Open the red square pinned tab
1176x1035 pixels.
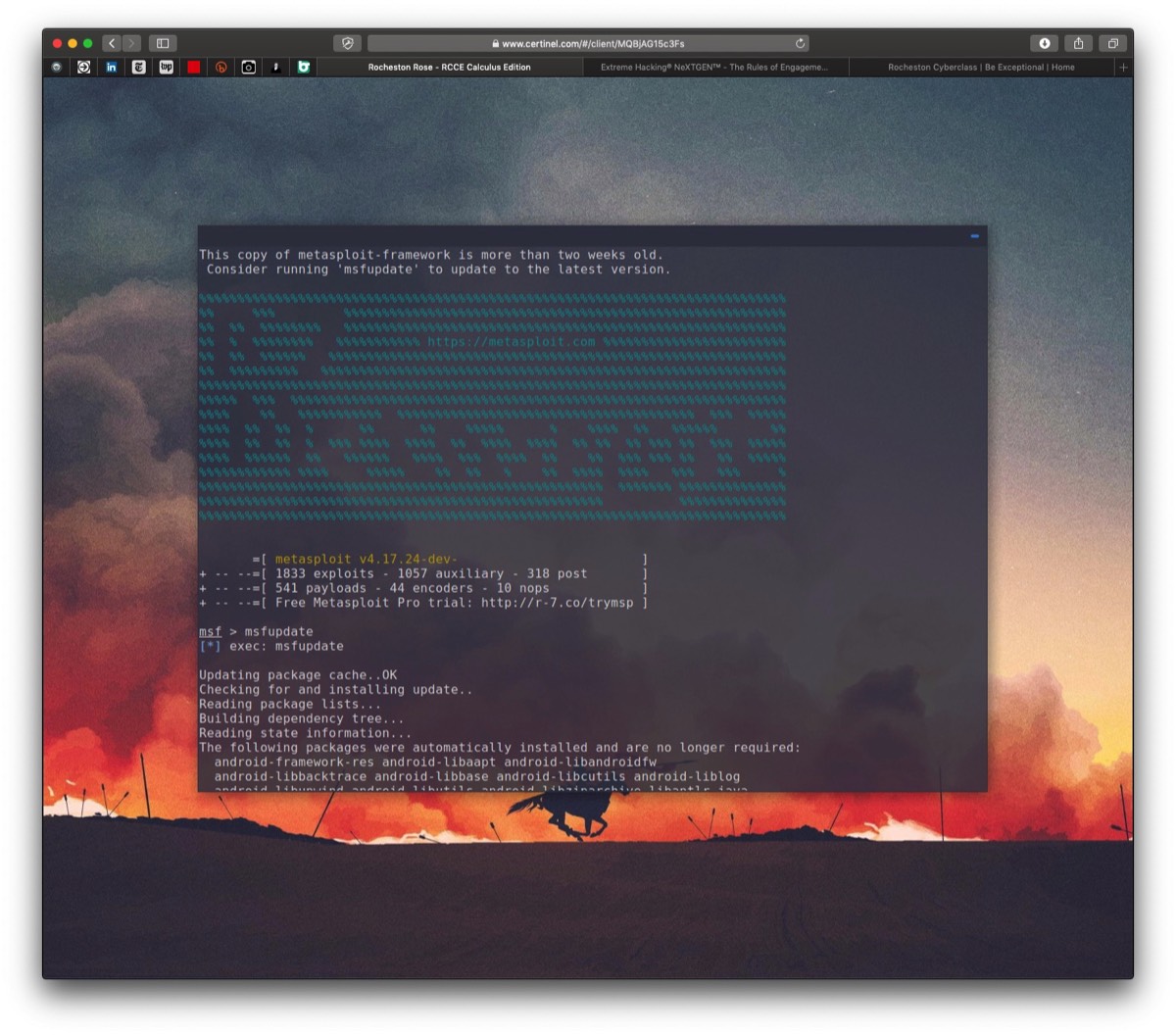[x=194, y=68]
